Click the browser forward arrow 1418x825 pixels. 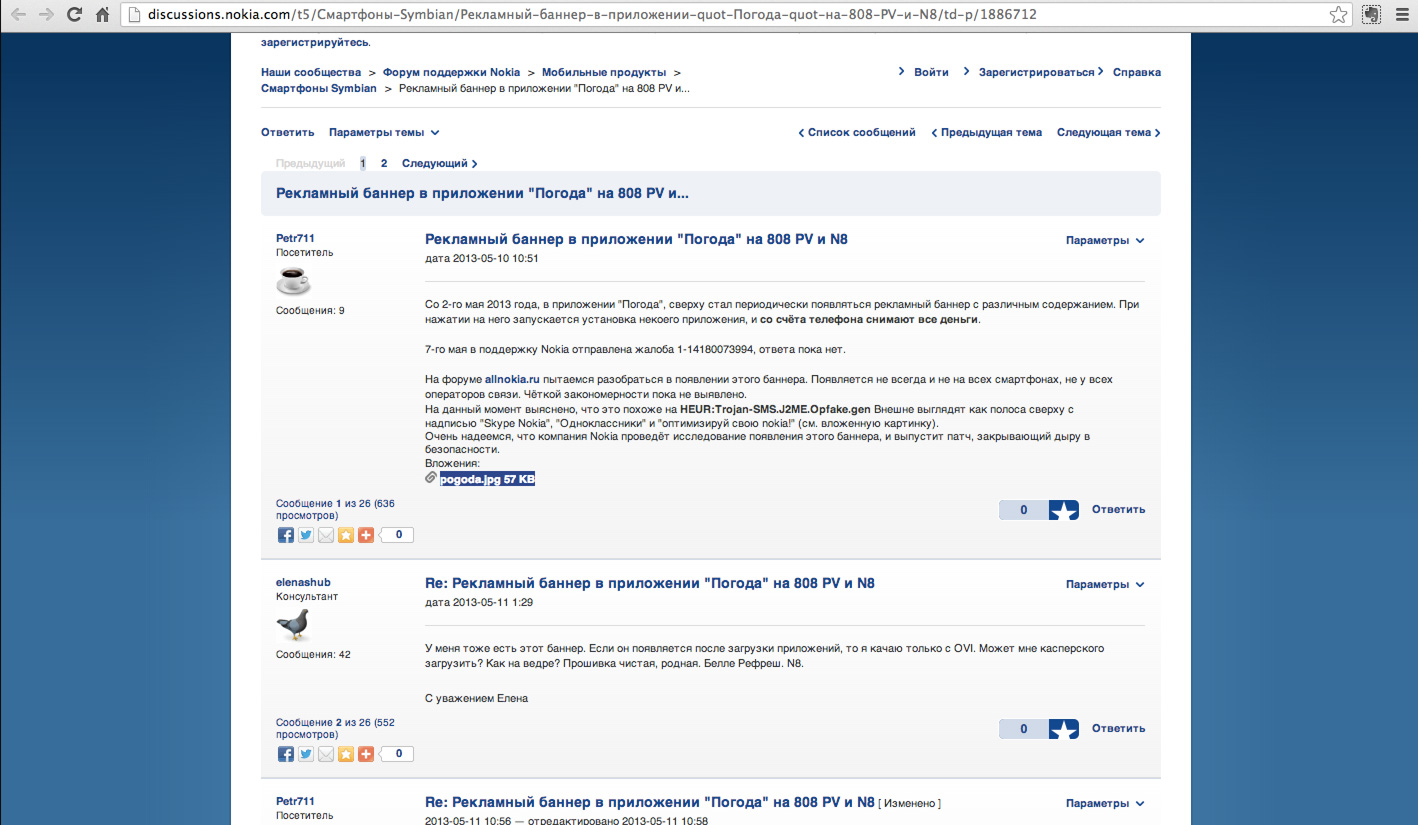point(46,15)
